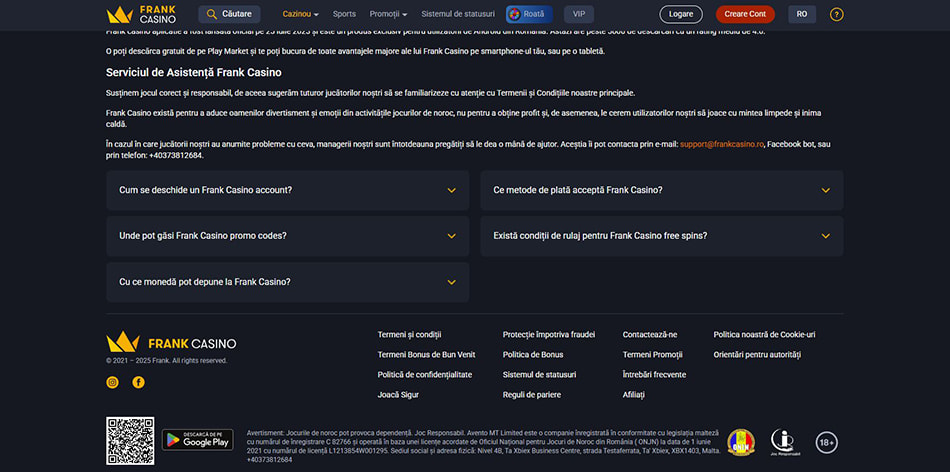Click the Creare Cont button
This screenshot has width=950, height=472.
click(745, 14)
